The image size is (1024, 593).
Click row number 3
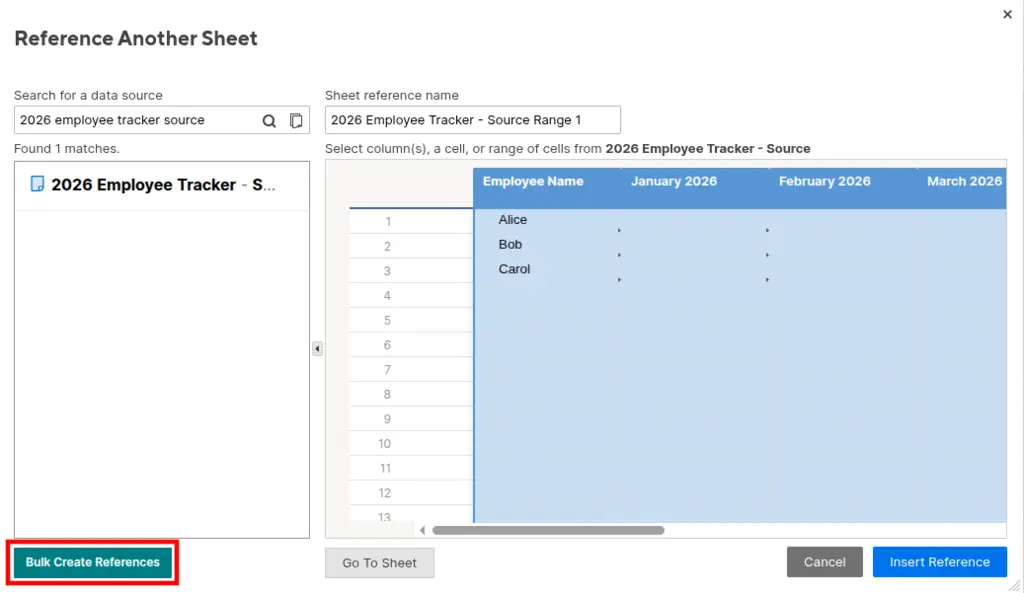tap(411, 271)
